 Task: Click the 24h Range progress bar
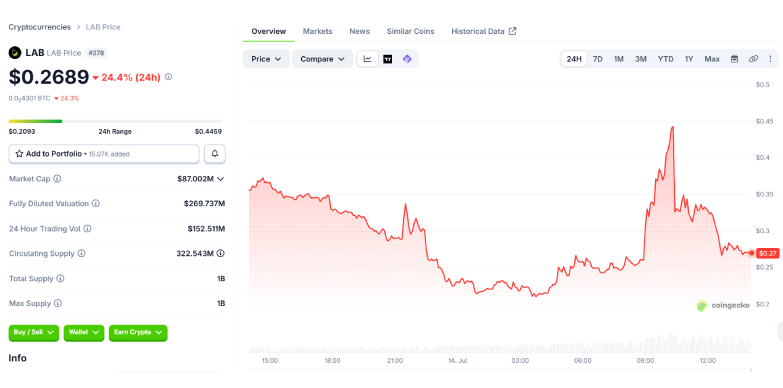[115, 121]
